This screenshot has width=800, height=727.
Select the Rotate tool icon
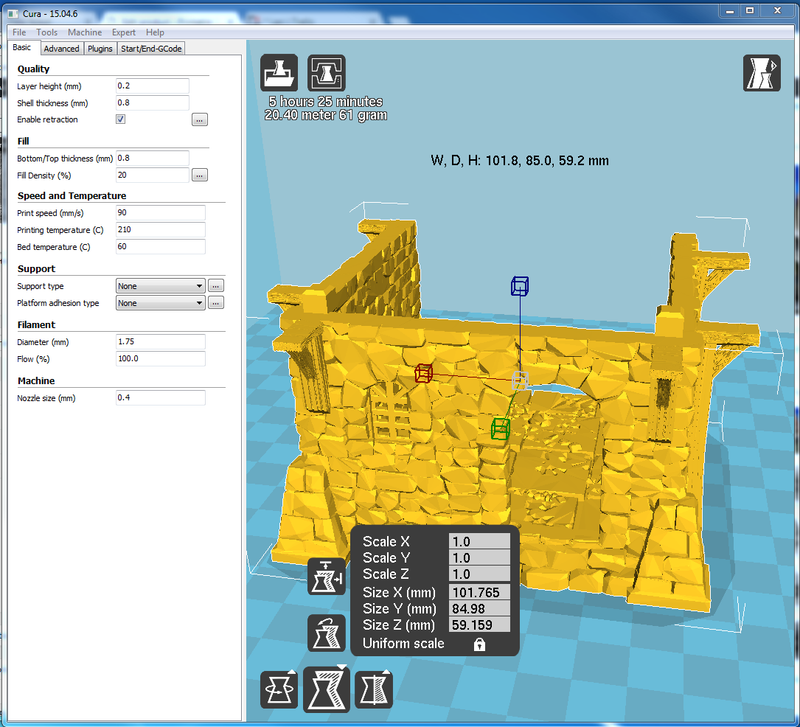click(279, 690)
